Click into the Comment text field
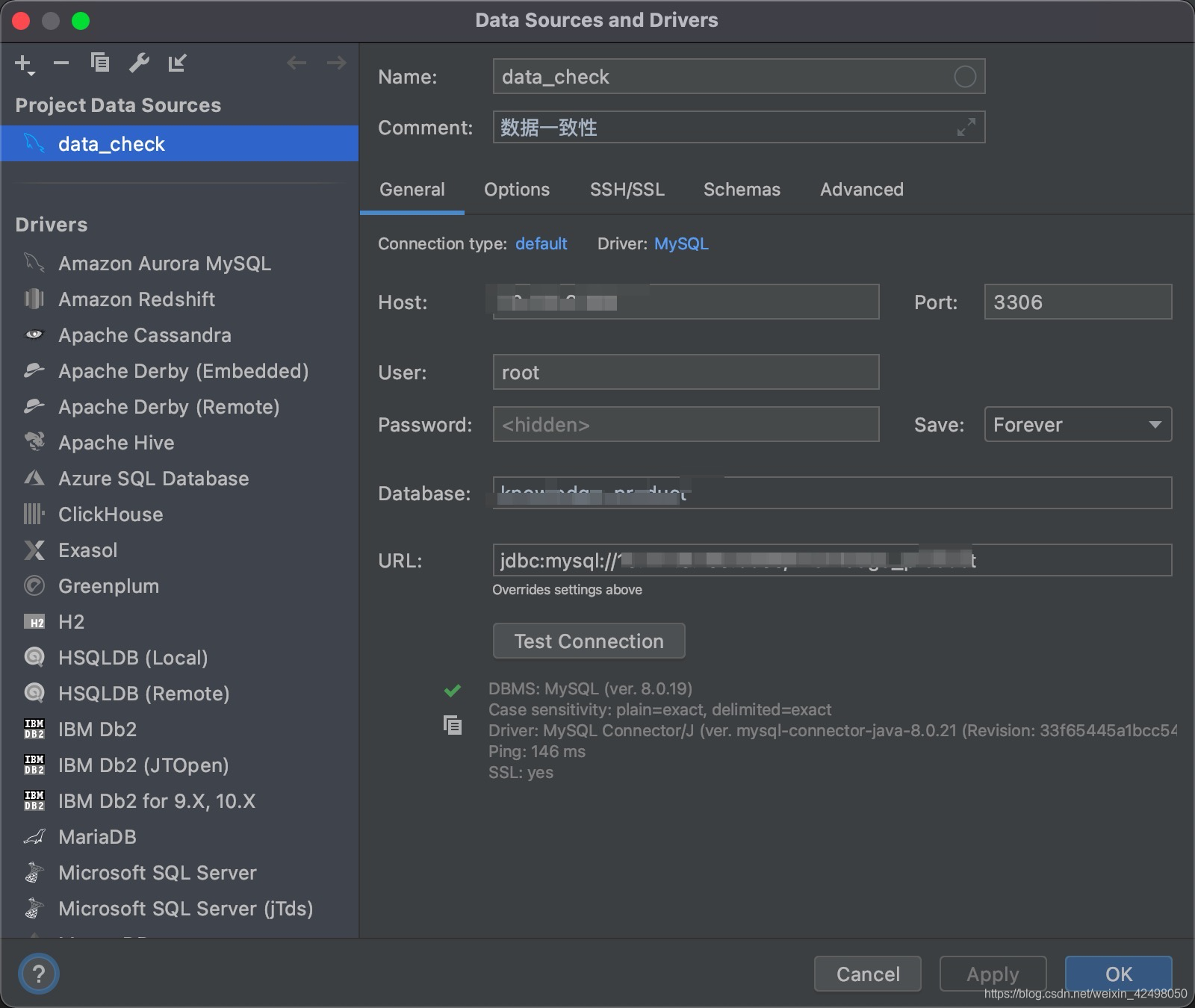Viewport: 1195px width, 1008px height. point(739,127)
